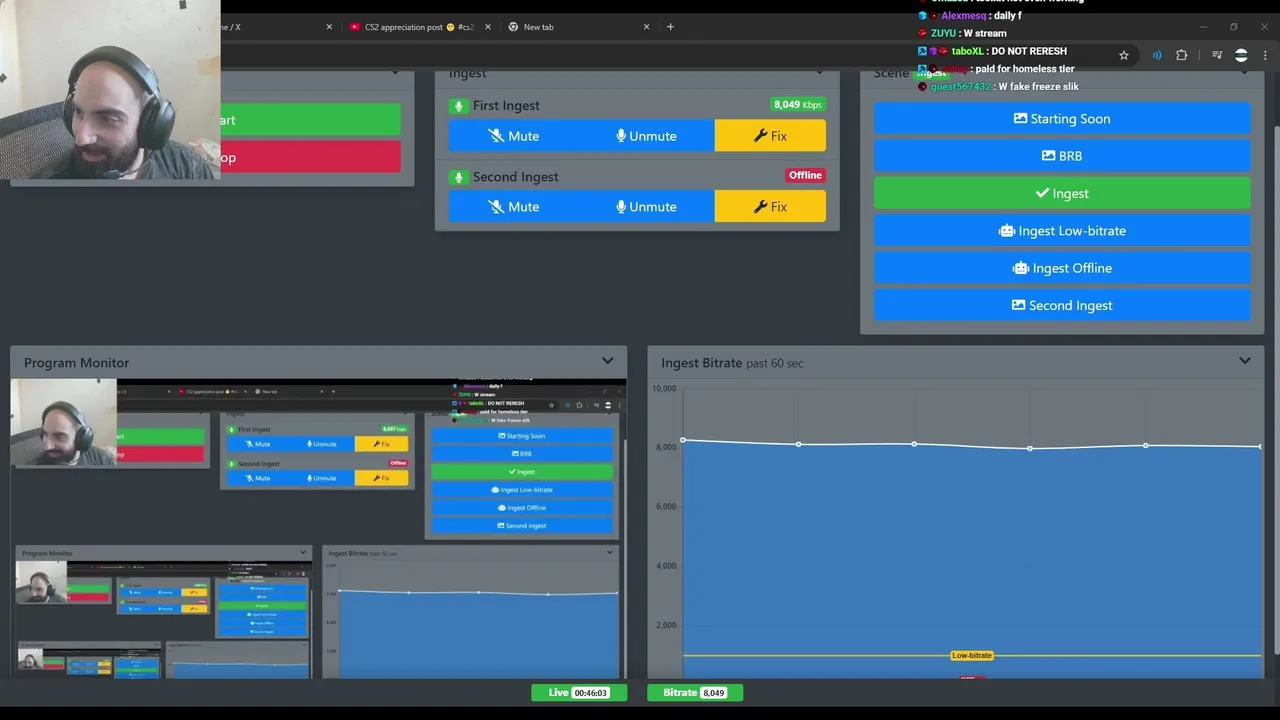The width and height of the screenshot is (1280, 720).
Task: Minimize the browser window
Action: click(1203, 27)
